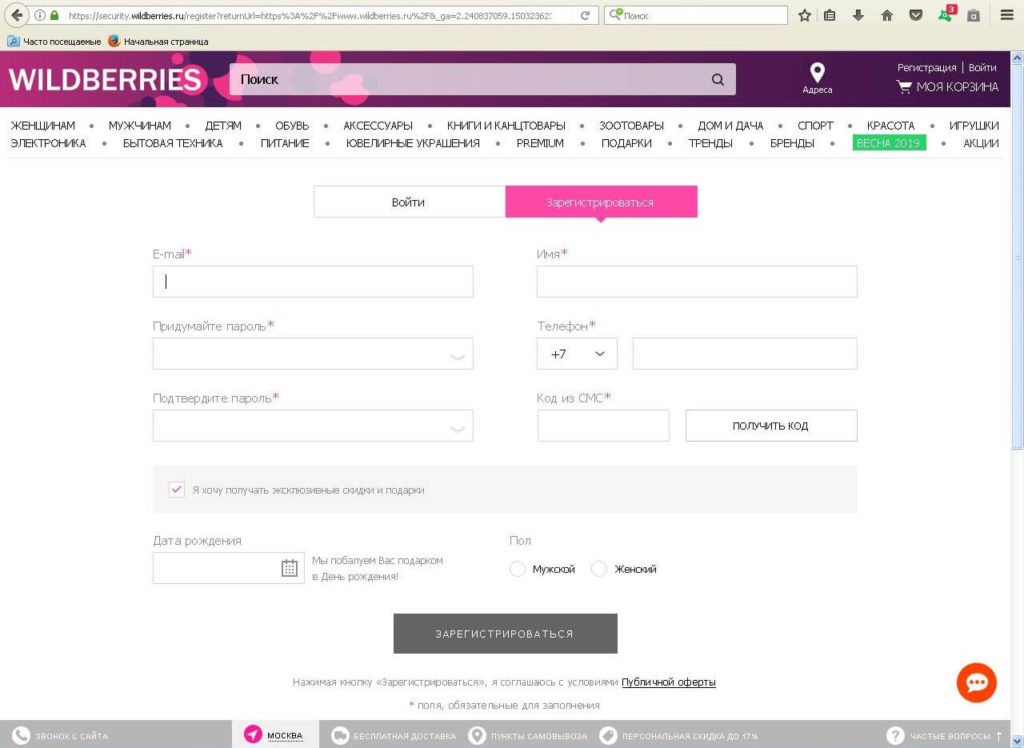The image size is (1024, 748).
Task: Go to Firefox home page icon
Action: (886, 15)
